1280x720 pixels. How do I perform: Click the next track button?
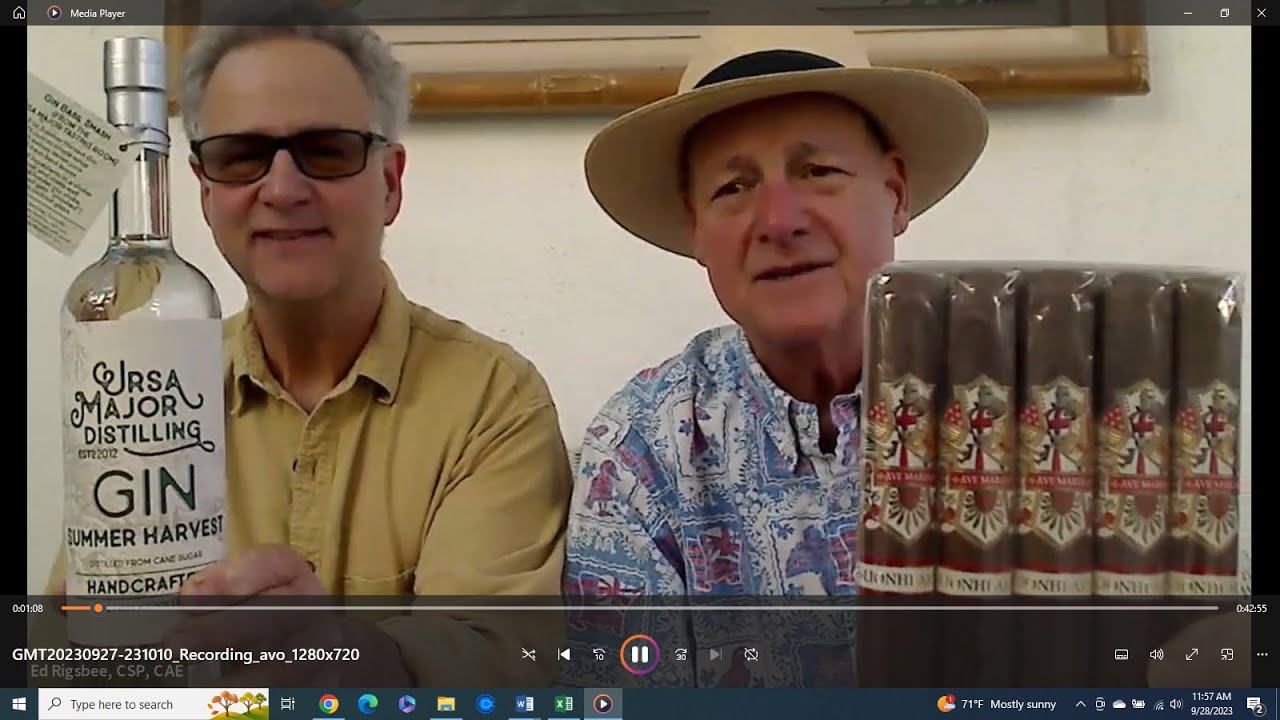(x=715, y=655)
